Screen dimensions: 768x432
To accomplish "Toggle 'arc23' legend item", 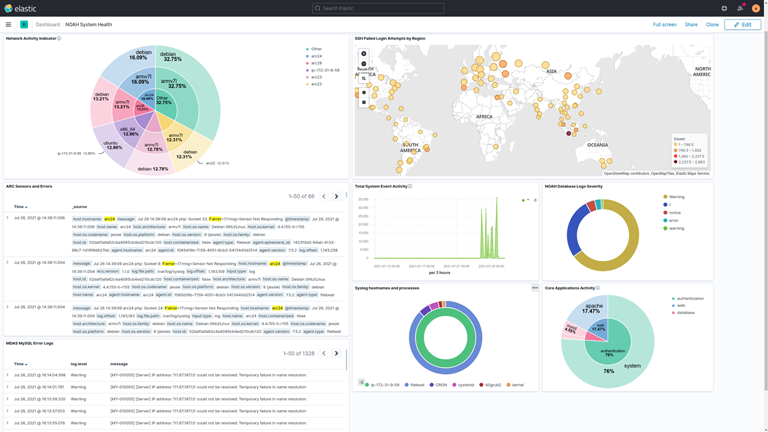I will pyautogui.click(x=314, y=77).
